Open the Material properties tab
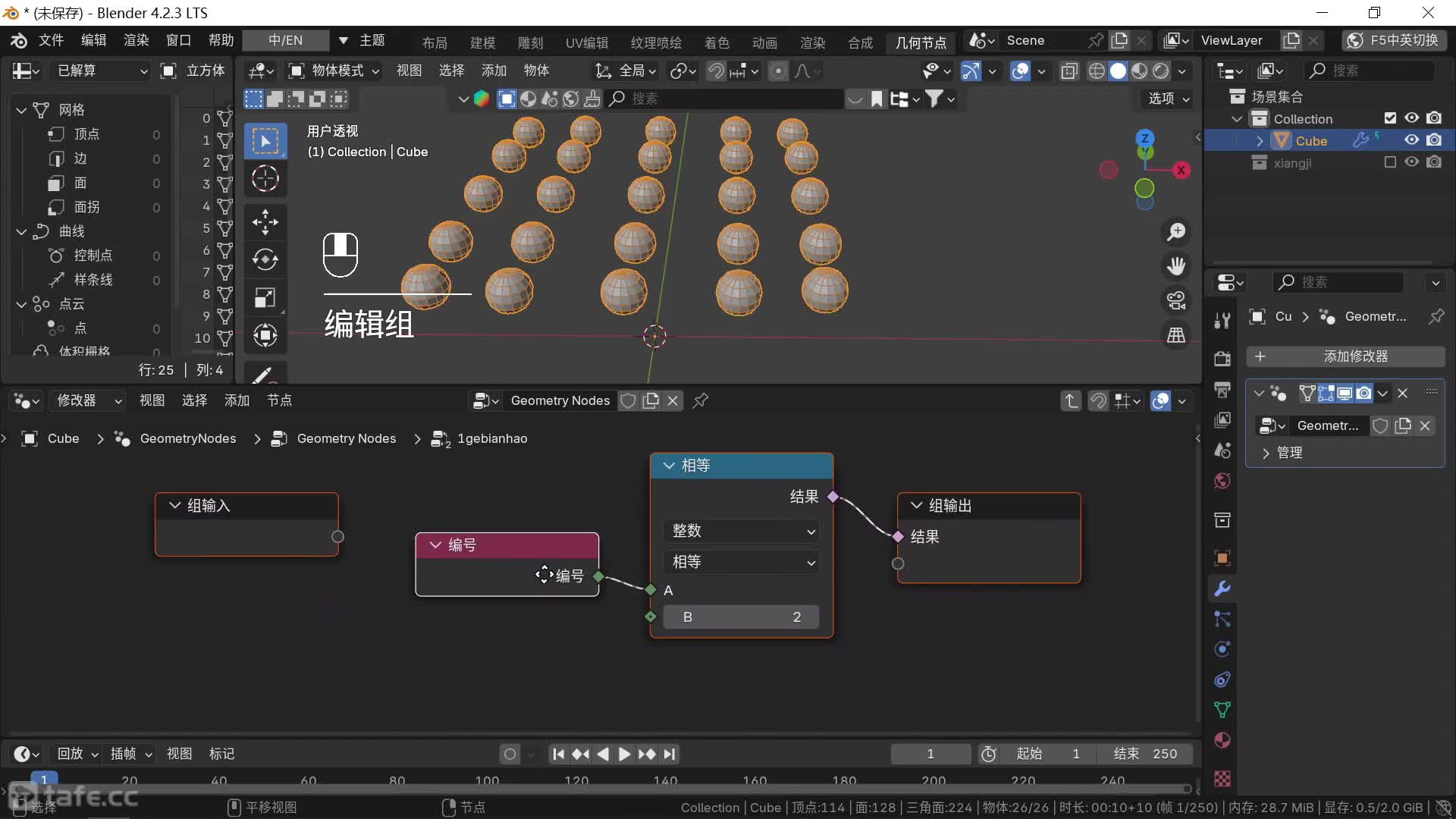 pos(1222,740)
